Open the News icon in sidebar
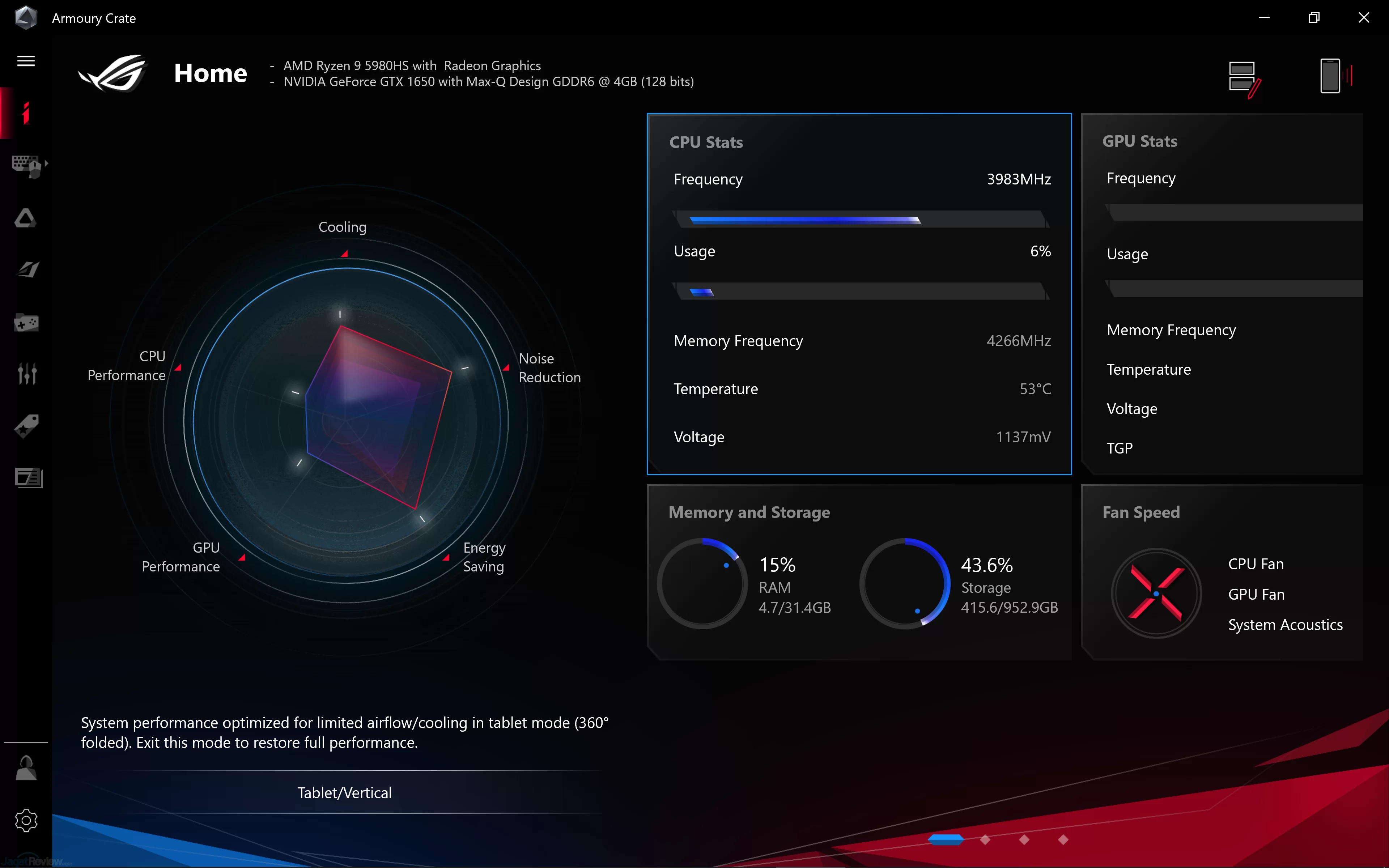Viewport: 1389px width, 868px height. tap(28, 478)
